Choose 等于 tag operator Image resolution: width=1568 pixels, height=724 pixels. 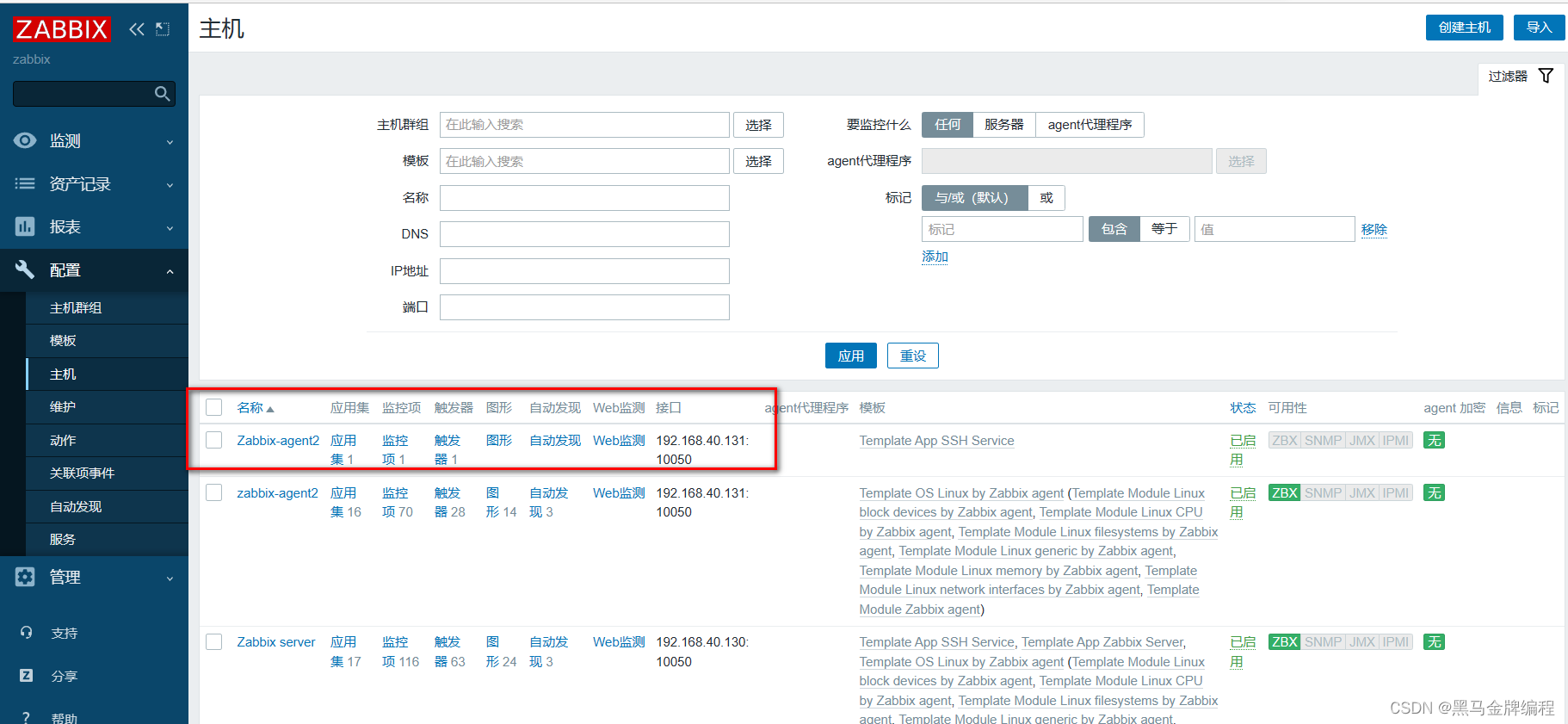pyautogui.click(x=1164, y=229)
